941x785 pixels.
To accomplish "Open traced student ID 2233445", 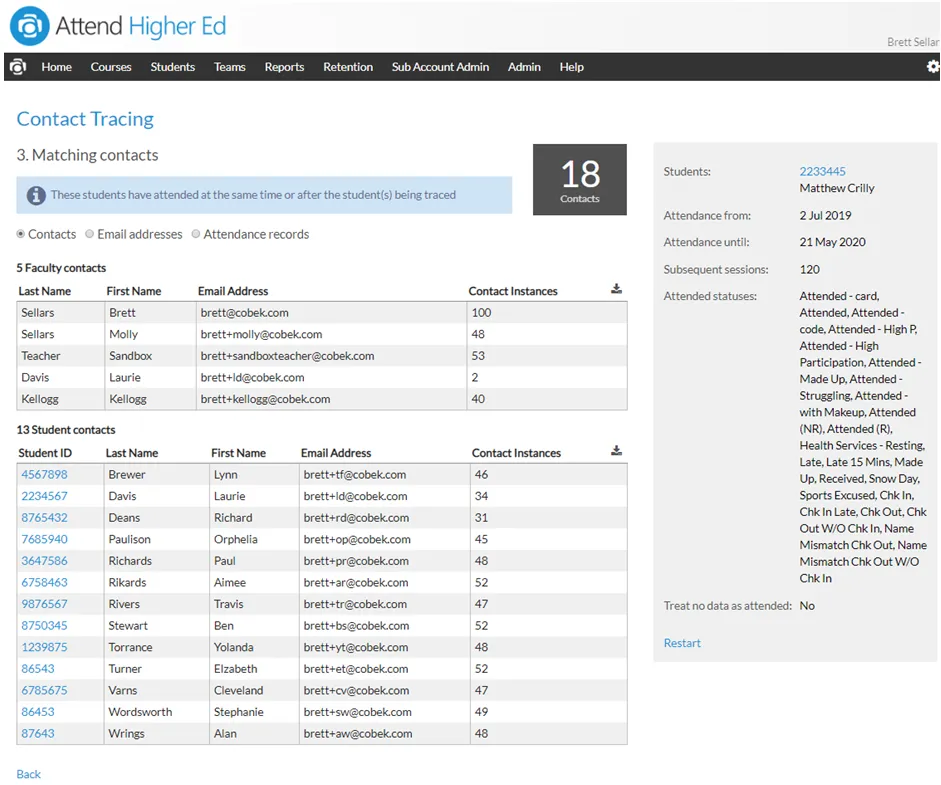I will click(x=822, y=172).
